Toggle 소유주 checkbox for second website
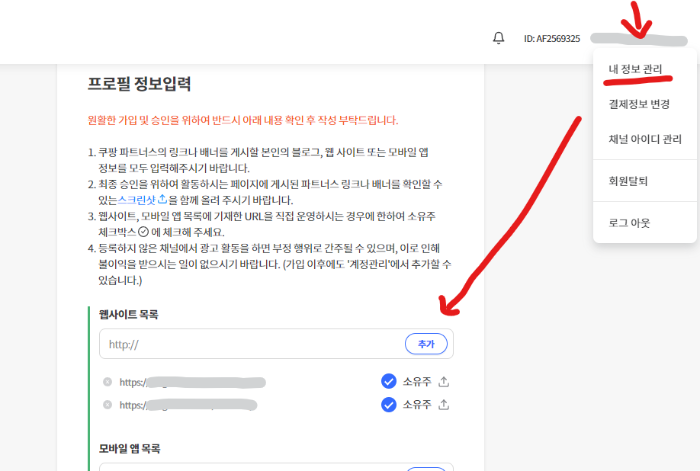The width and height of the screenshot is (700, 471). 389,404
